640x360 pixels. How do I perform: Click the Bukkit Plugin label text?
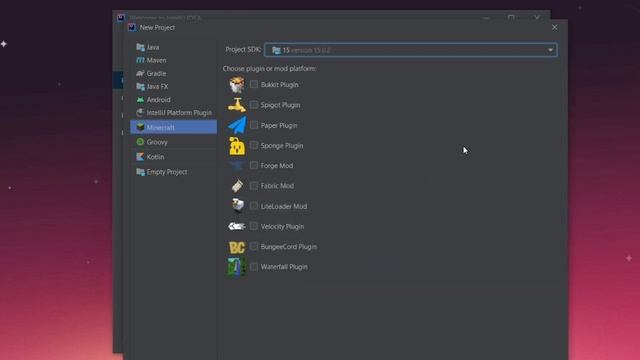280,85
